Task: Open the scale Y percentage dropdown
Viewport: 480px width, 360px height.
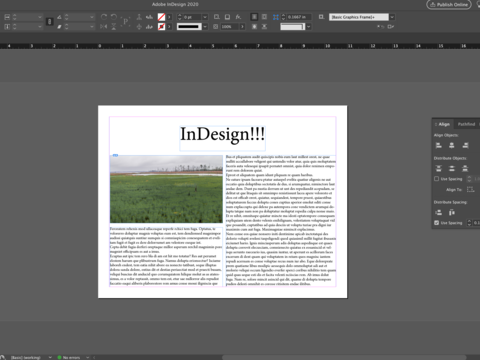Action: pyautogui.click(x=40, y=27)
